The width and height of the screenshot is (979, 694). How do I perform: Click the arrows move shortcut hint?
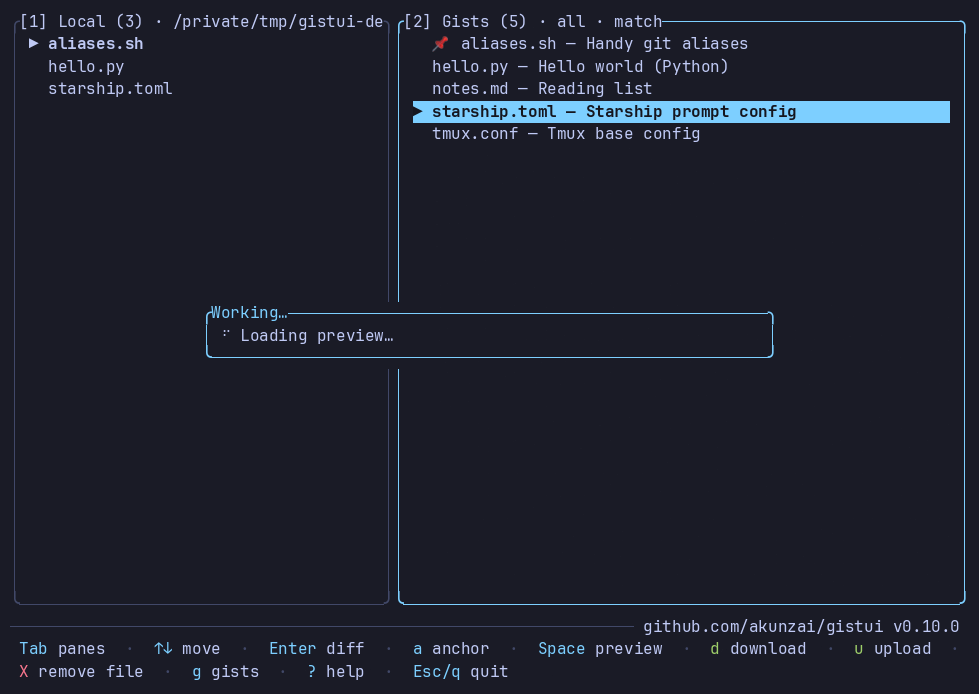(187, 648)
